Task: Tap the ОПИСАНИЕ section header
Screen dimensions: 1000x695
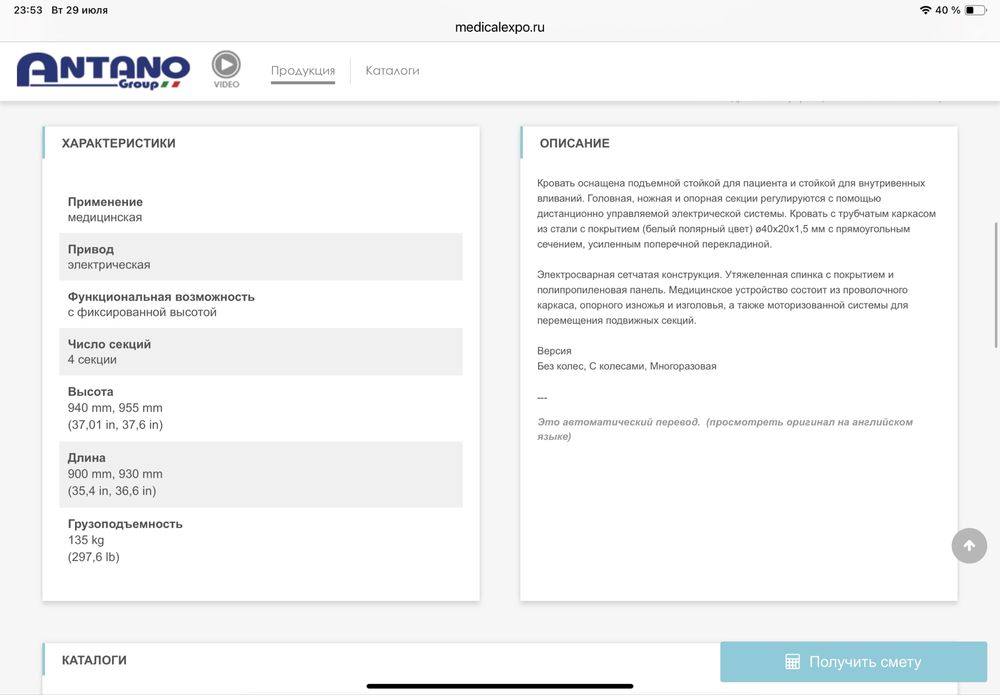Action: click(x=574, y=143)
